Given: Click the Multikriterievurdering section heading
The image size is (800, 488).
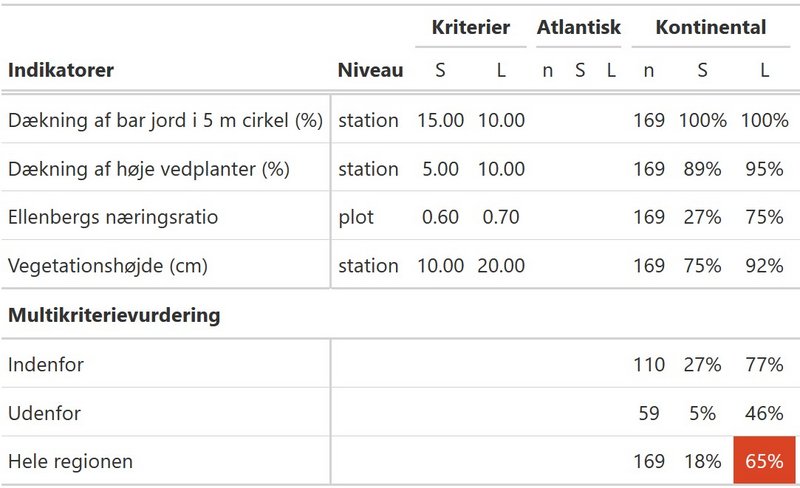Looking at the screenshot, I should coord(114,315).
